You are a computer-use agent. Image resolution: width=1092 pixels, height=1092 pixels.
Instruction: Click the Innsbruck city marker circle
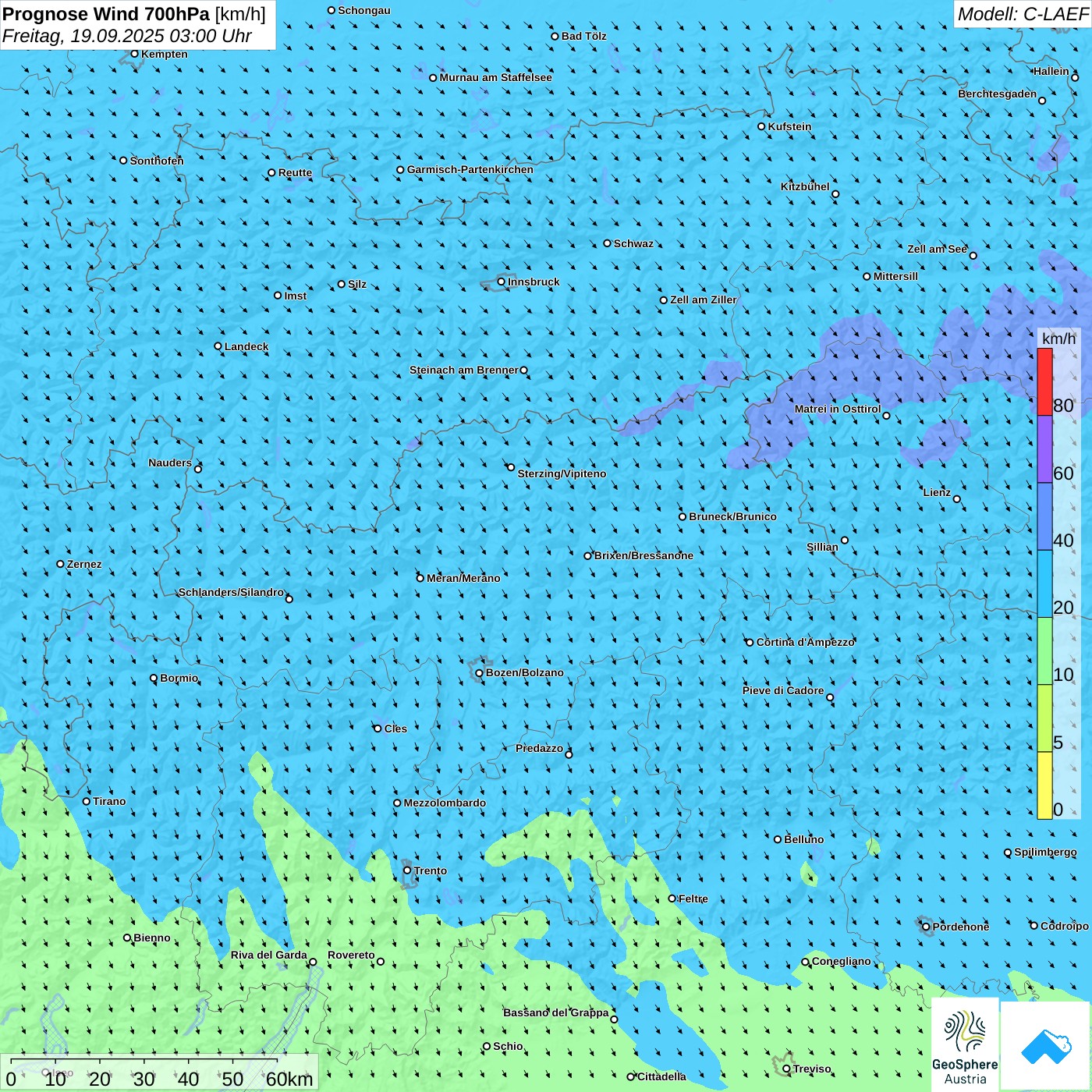point(502,282)
